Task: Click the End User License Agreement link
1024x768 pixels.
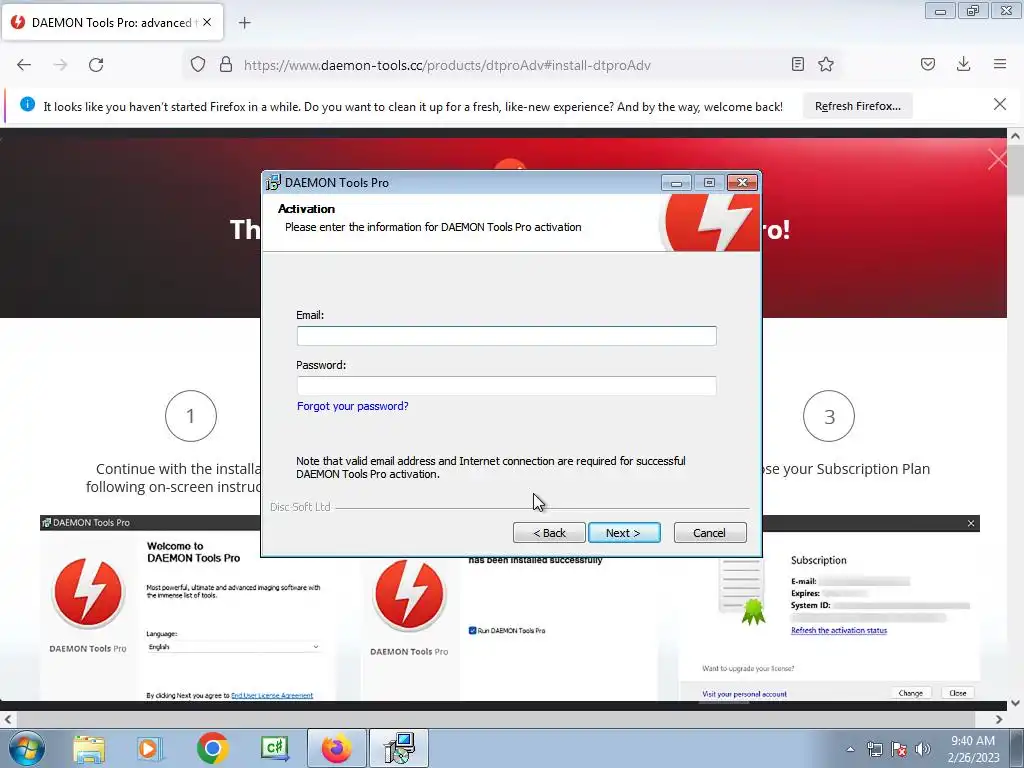Action: coord(272,696)
